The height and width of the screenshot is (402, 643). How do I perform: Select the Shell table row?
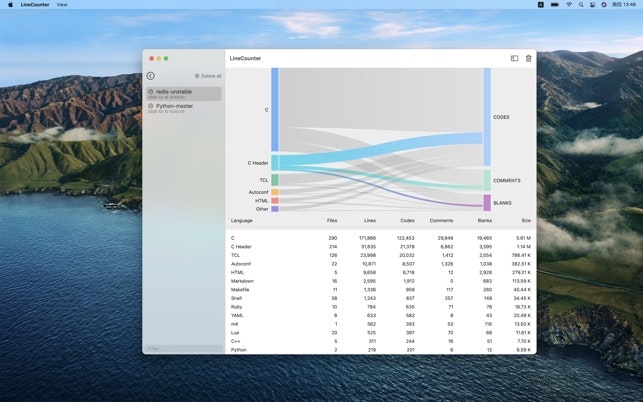(x=381, y=298)
